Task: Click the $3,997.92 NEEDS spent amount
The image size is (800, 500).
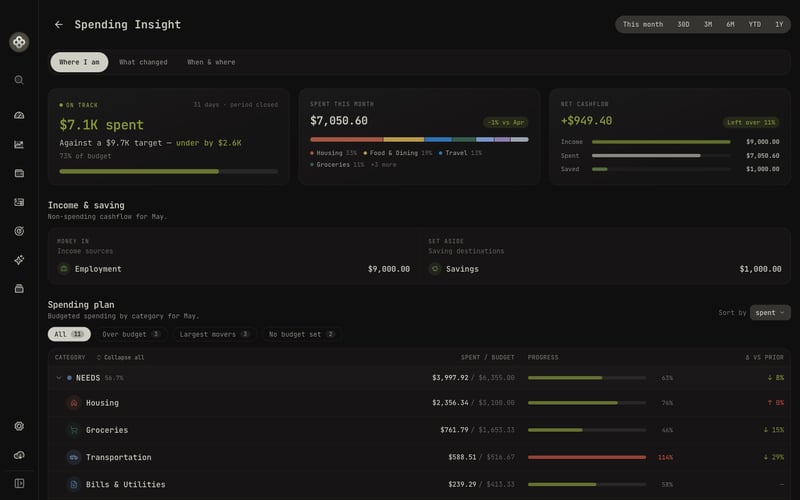Action: [450, 378]
